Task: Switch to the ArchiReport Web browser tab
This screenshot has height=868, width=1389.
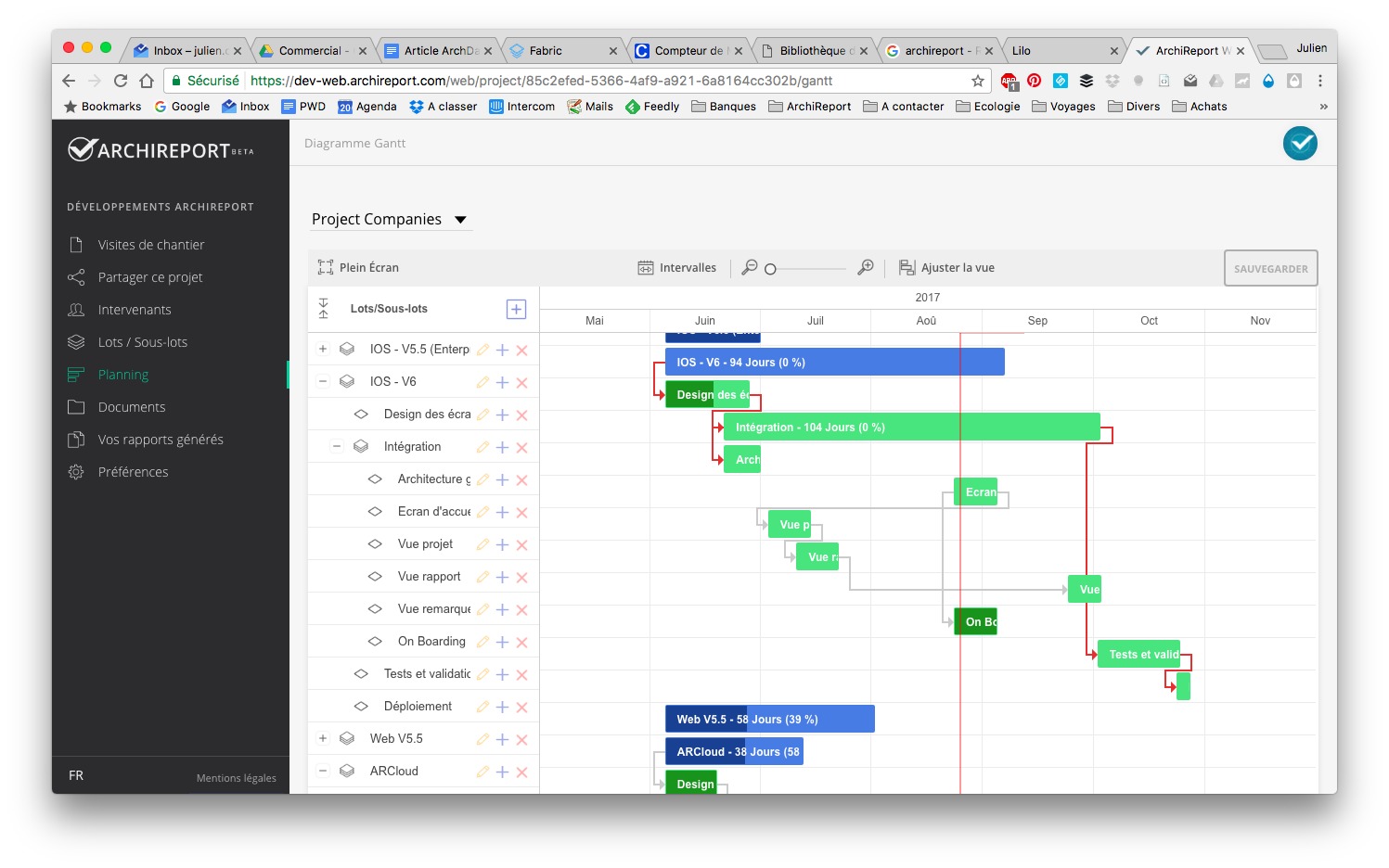Action: point(1190,50)
